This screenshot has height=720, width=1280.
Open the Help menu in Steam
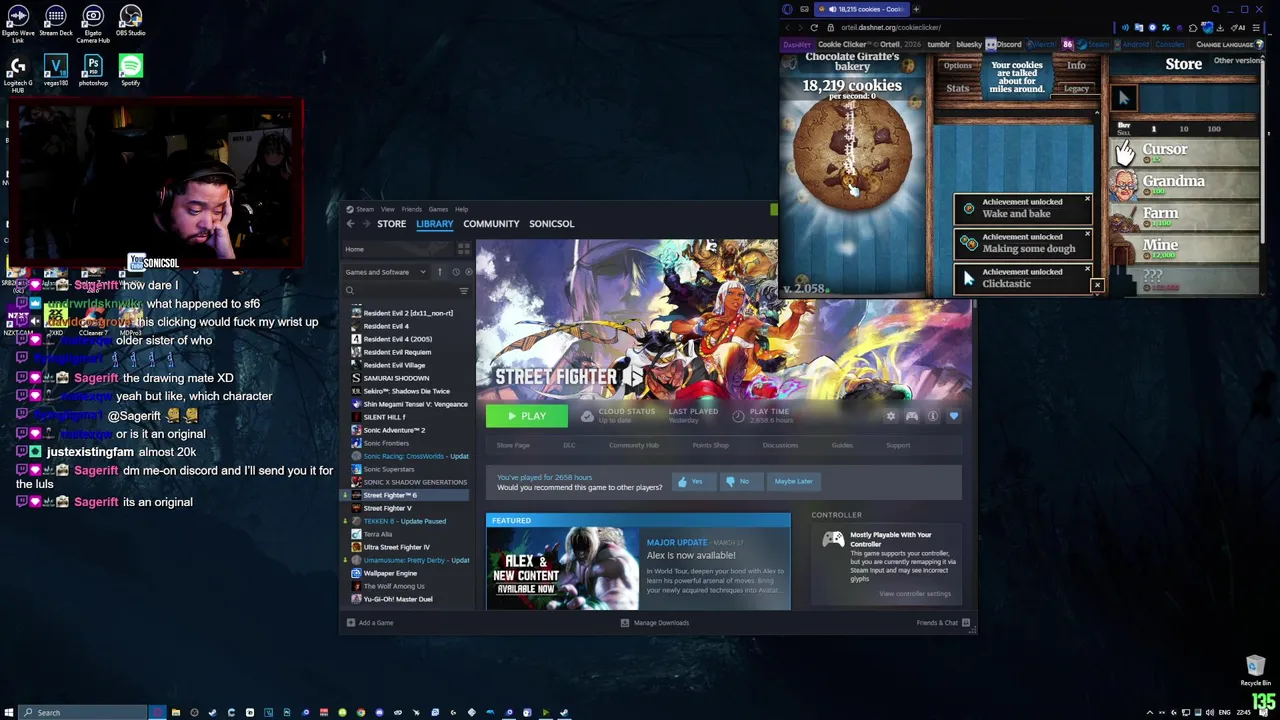point(461,209)
